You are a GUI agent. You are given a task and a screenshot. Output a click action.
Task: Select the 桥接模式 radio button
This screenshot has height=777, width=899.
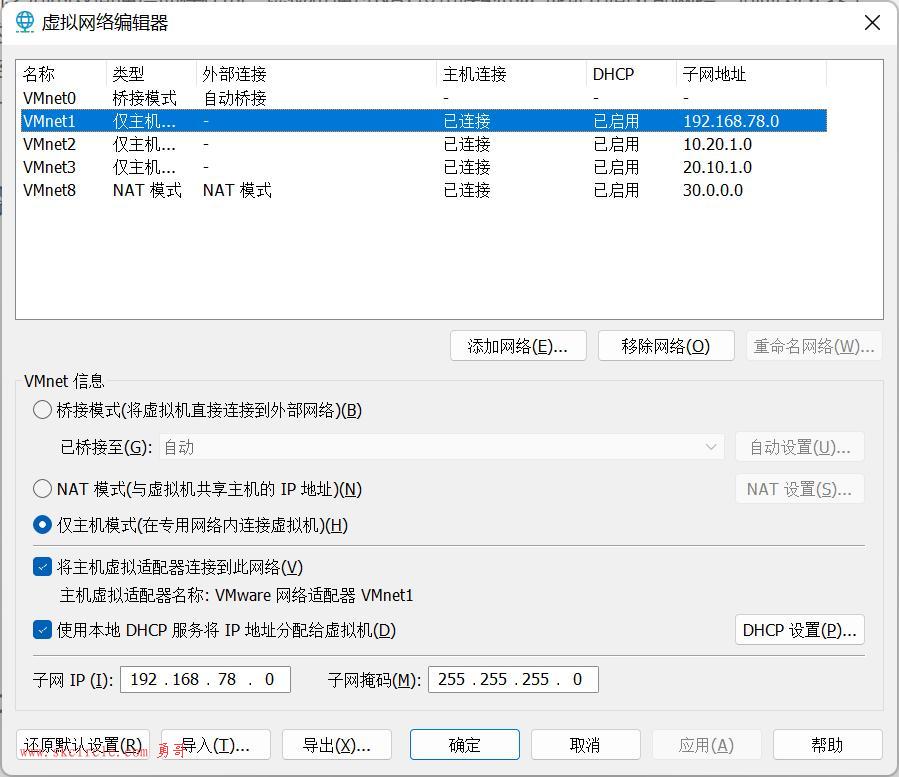click(x=42, y=410)
